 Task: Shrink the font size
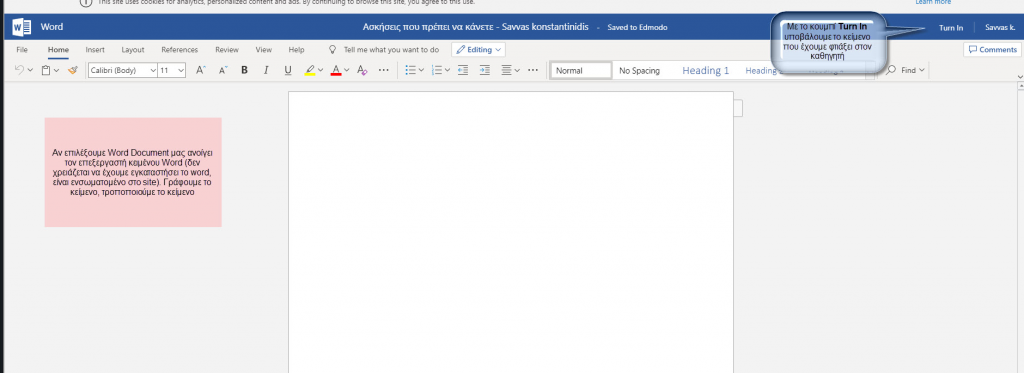click(x=223, y=70)
